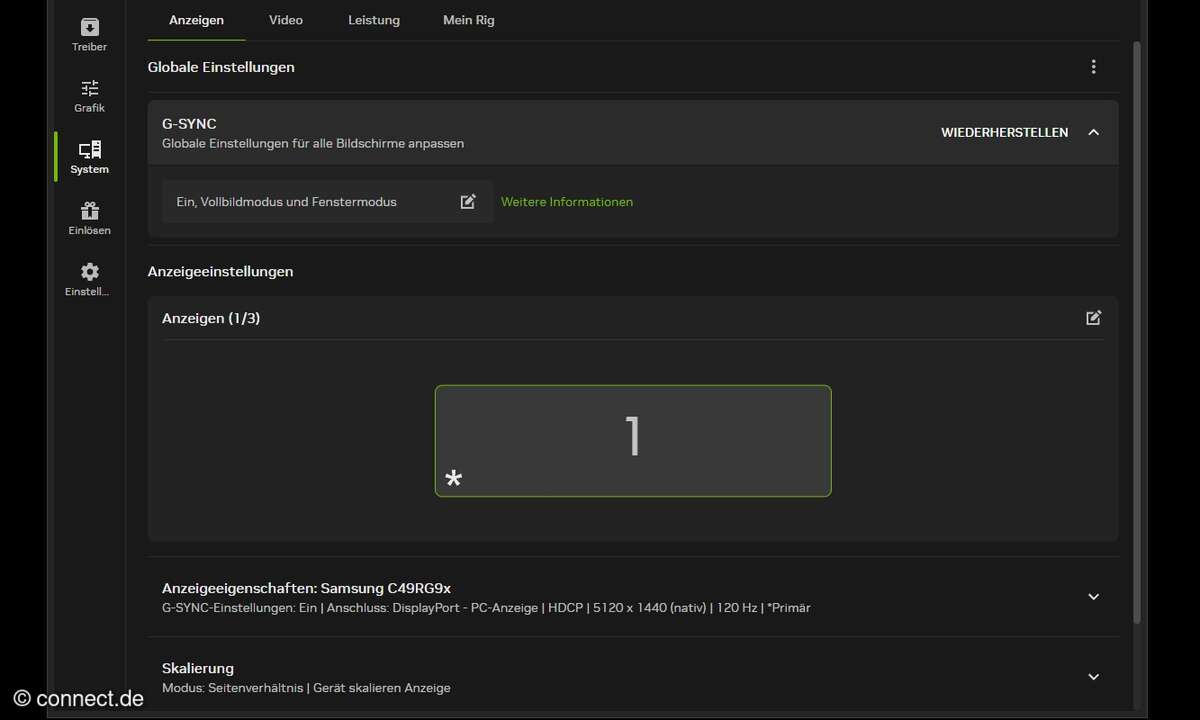Switch to the Anzeigen tab
This screenshot has height=720, width=1200.
pos(196,20)
